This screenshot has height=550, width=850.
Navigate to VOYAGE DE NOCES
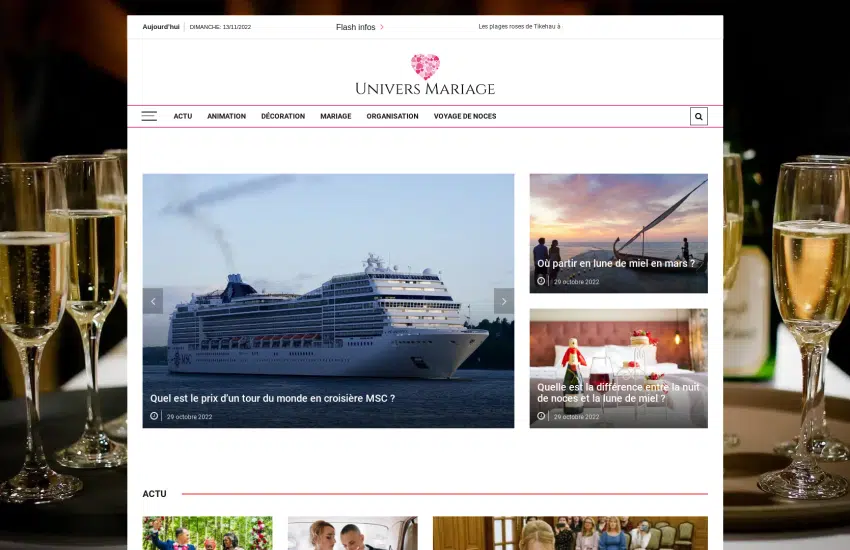[x=465, y=116]
